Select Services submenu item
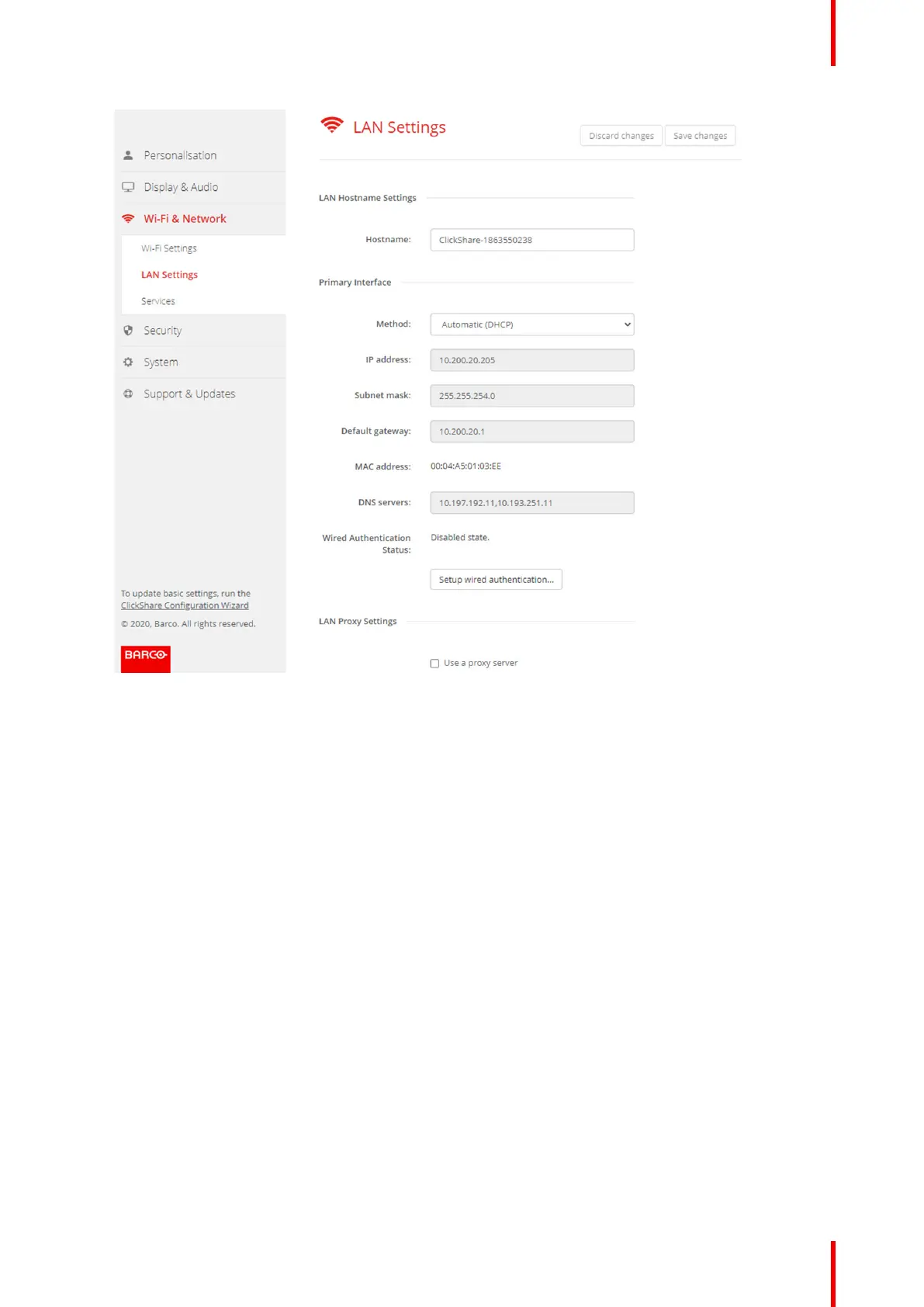Viewport: 924px width, 1307px height. pos(158,301)
